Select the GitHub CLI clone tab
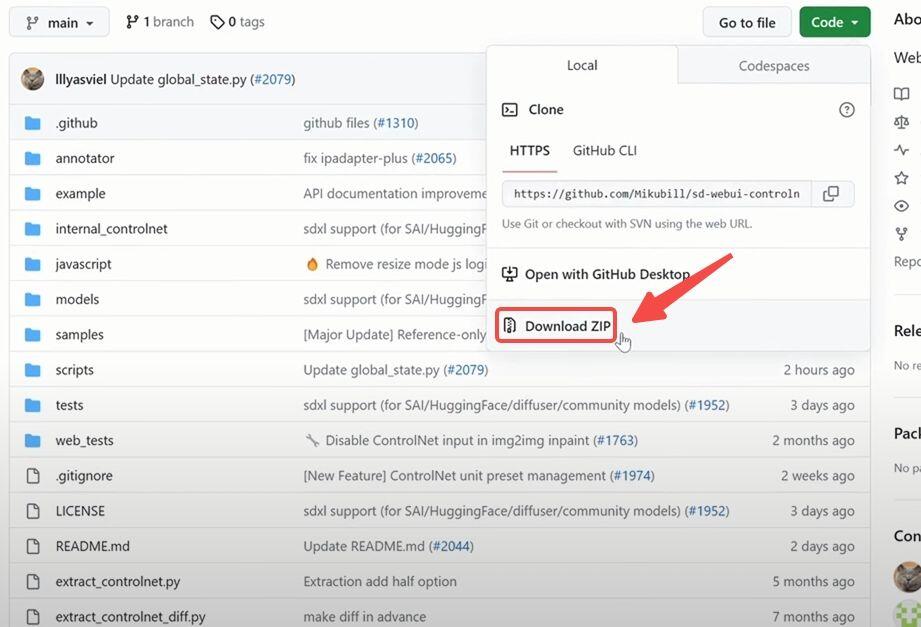This screenshot has height=627, width=921. pyautogui.click(x=604, y=151)
